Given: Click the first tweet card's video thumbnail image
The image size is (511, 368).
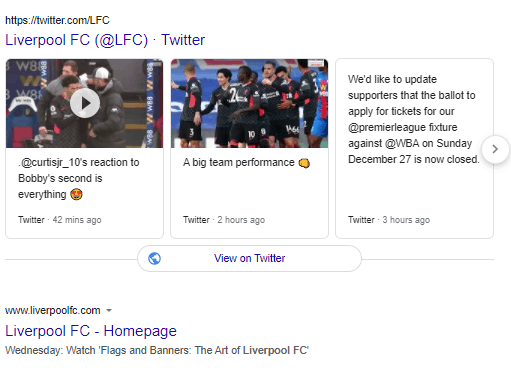Looking at the screenshot, I should click(x=84, y=103).
